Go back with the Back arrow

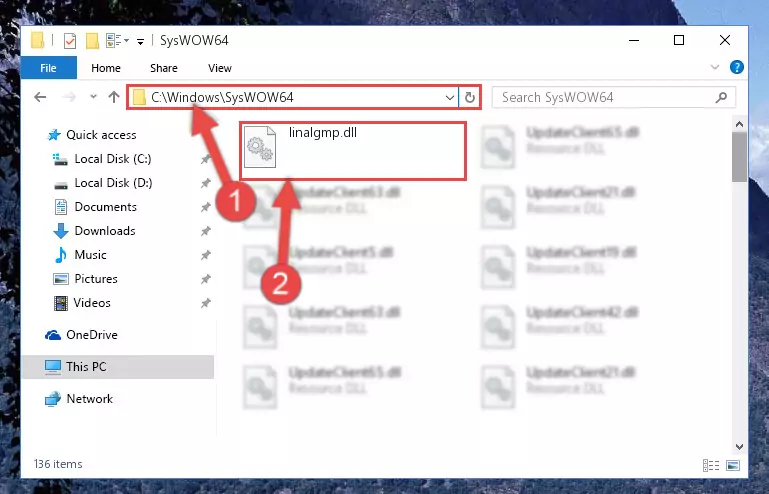[x=40, y=97]
